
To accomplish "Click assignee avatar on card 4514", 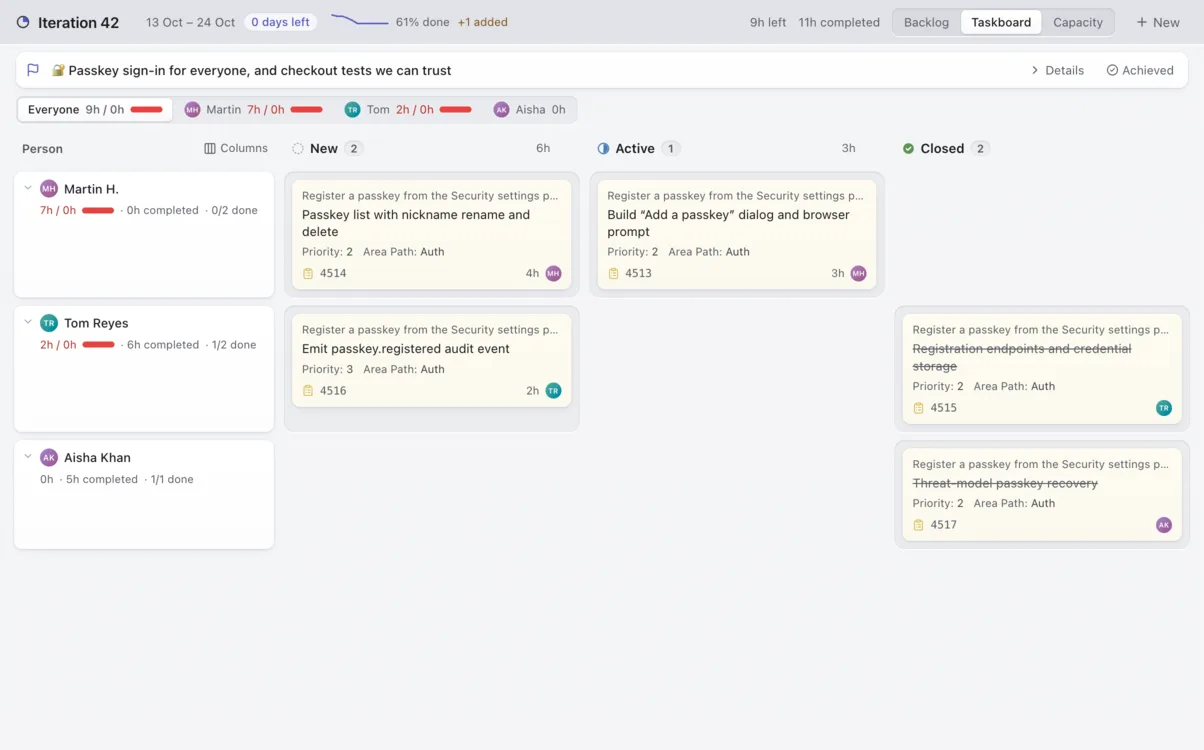I will 553,273.
